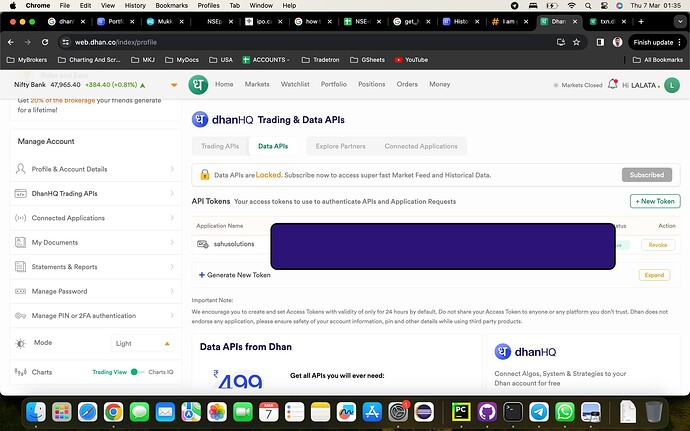The width and height of the screenshot is (690, 431).
Task: Go to Markets in top navigation
Action: tap(257, 84)
